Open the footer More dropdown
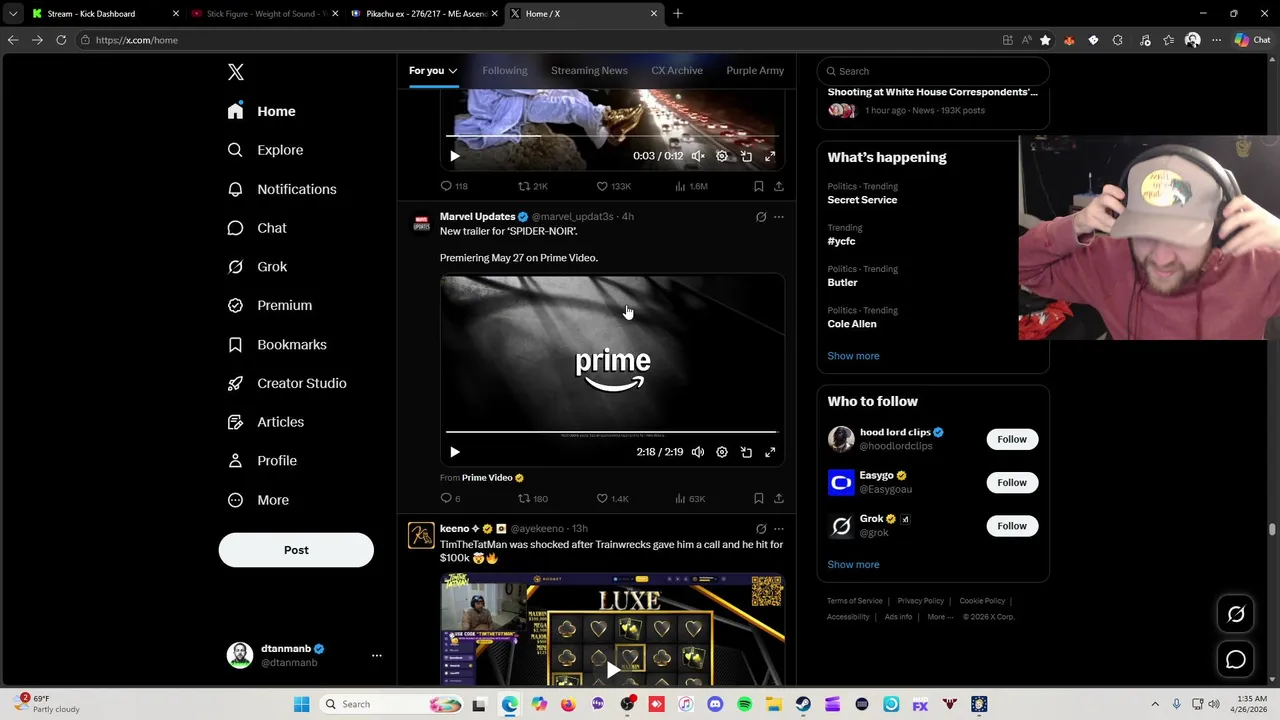Viewport: 1280px width, 720px height. (938, 617)
